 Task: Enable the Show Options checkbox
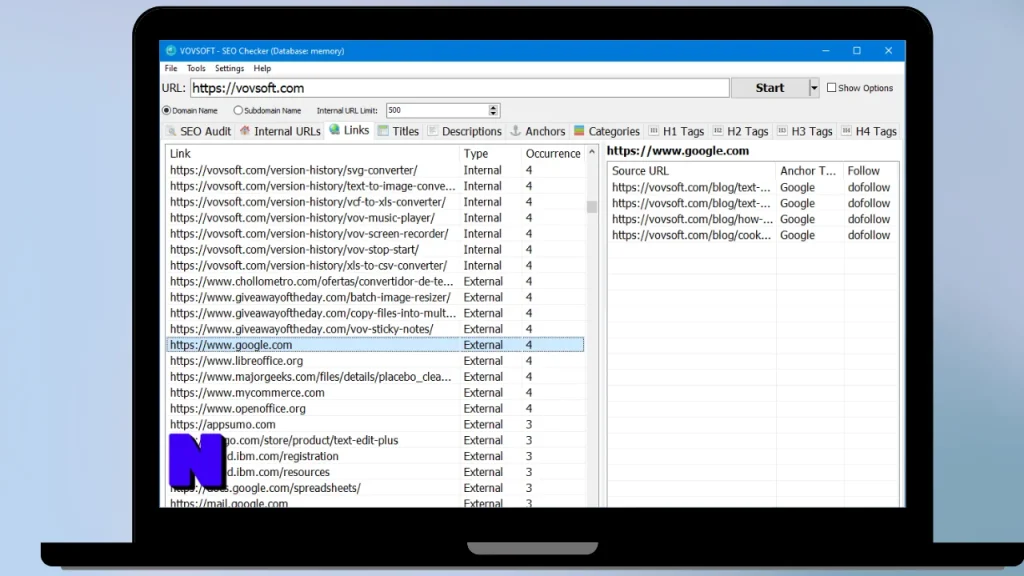(x=831, y=88)
